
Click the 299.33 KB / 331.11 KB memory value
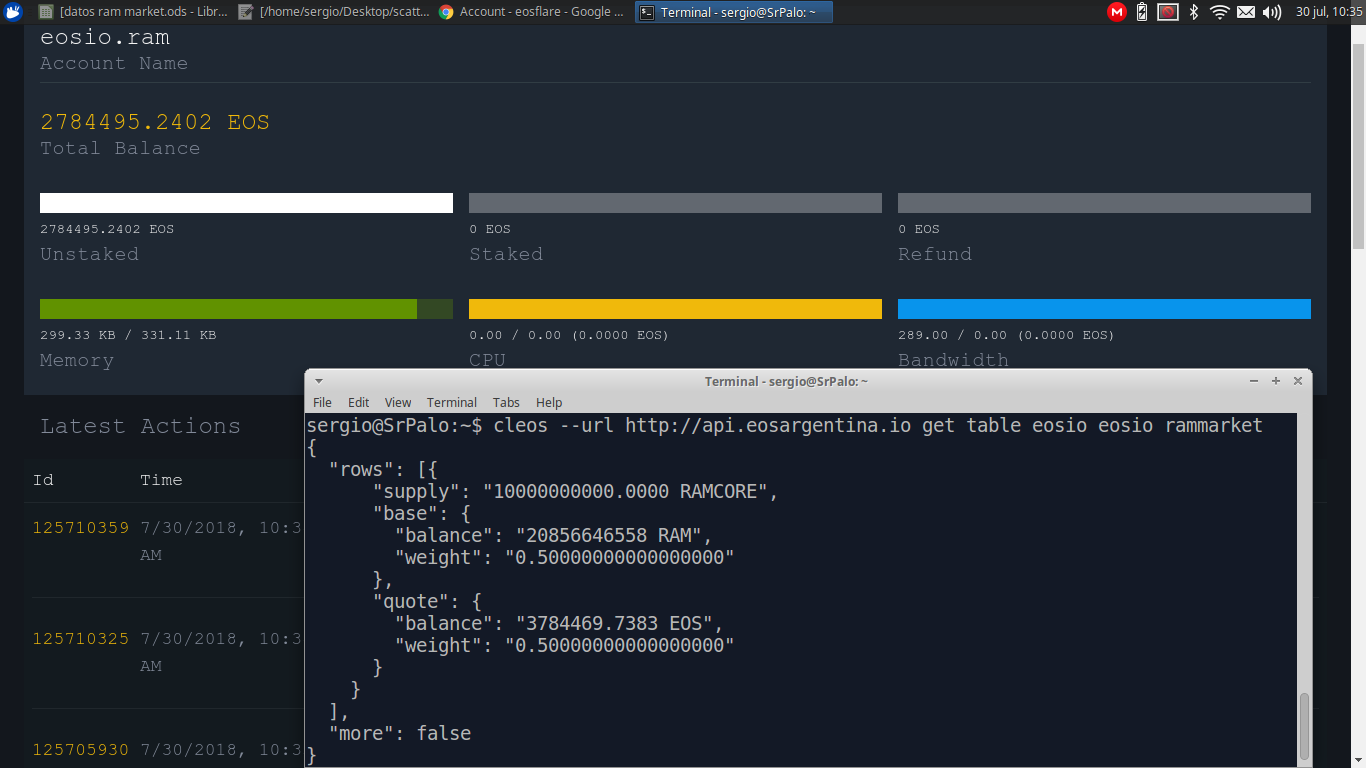click(x=128, y=335)
